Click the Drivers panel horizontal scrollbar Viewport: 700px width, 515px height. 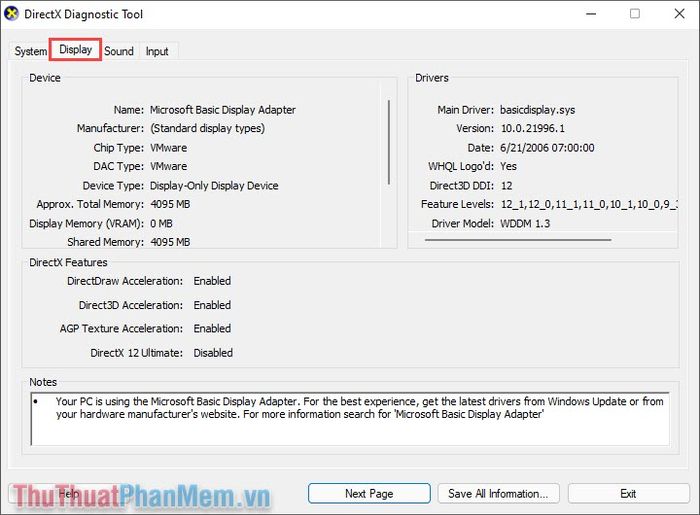tap(518, 240)
